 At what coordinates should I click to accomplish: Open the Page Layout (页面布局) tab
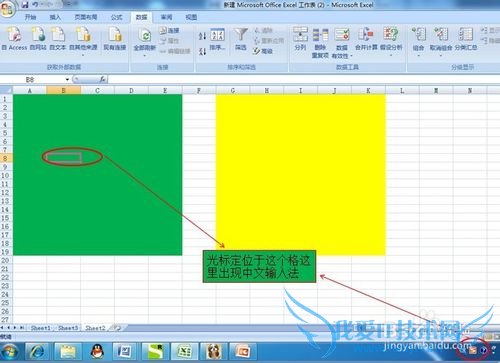click(x=86, y=17)
